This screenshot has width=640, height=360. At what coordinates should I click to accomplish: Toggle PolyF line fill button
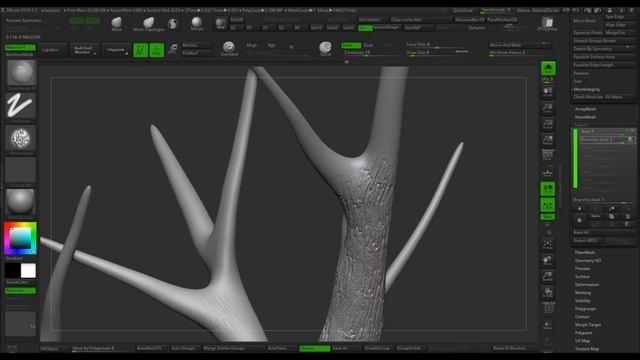pos(548,308)
